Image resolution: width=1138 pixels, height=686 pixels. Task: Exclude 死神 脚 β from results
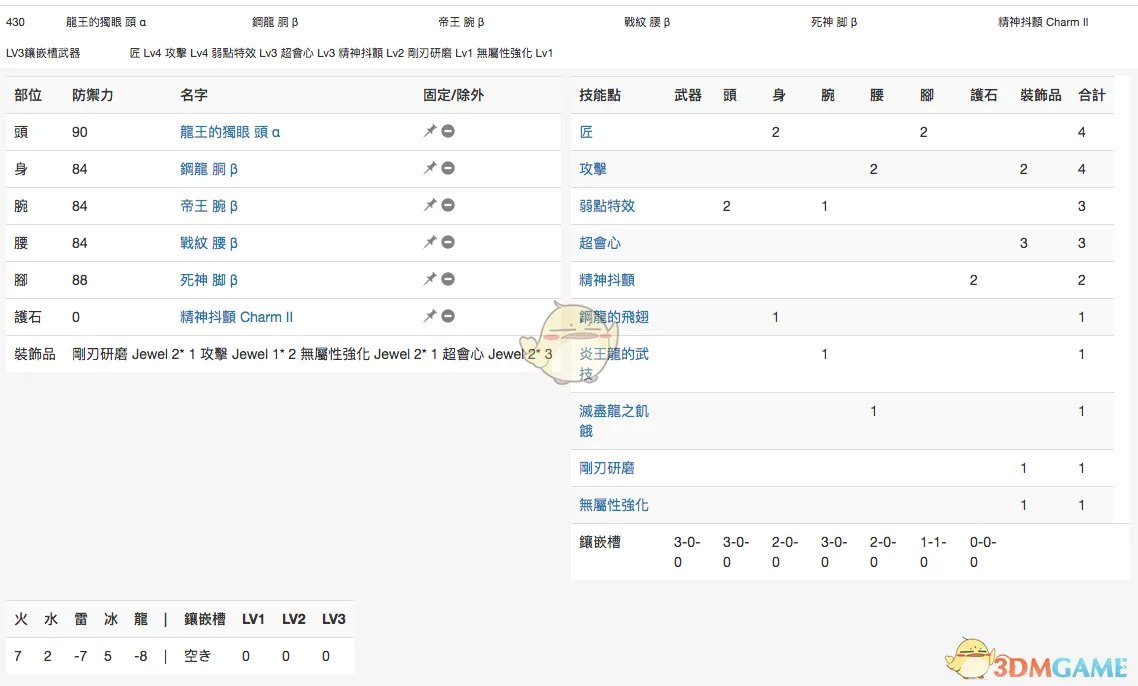pyautogui.click(x=447, y=279)
